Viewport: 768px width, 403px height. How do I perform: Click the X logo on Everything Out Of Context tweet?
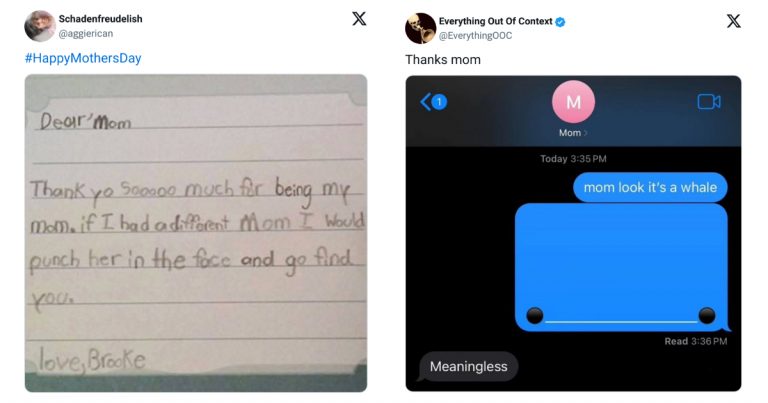pyautogui.click(x=733, y=21)
